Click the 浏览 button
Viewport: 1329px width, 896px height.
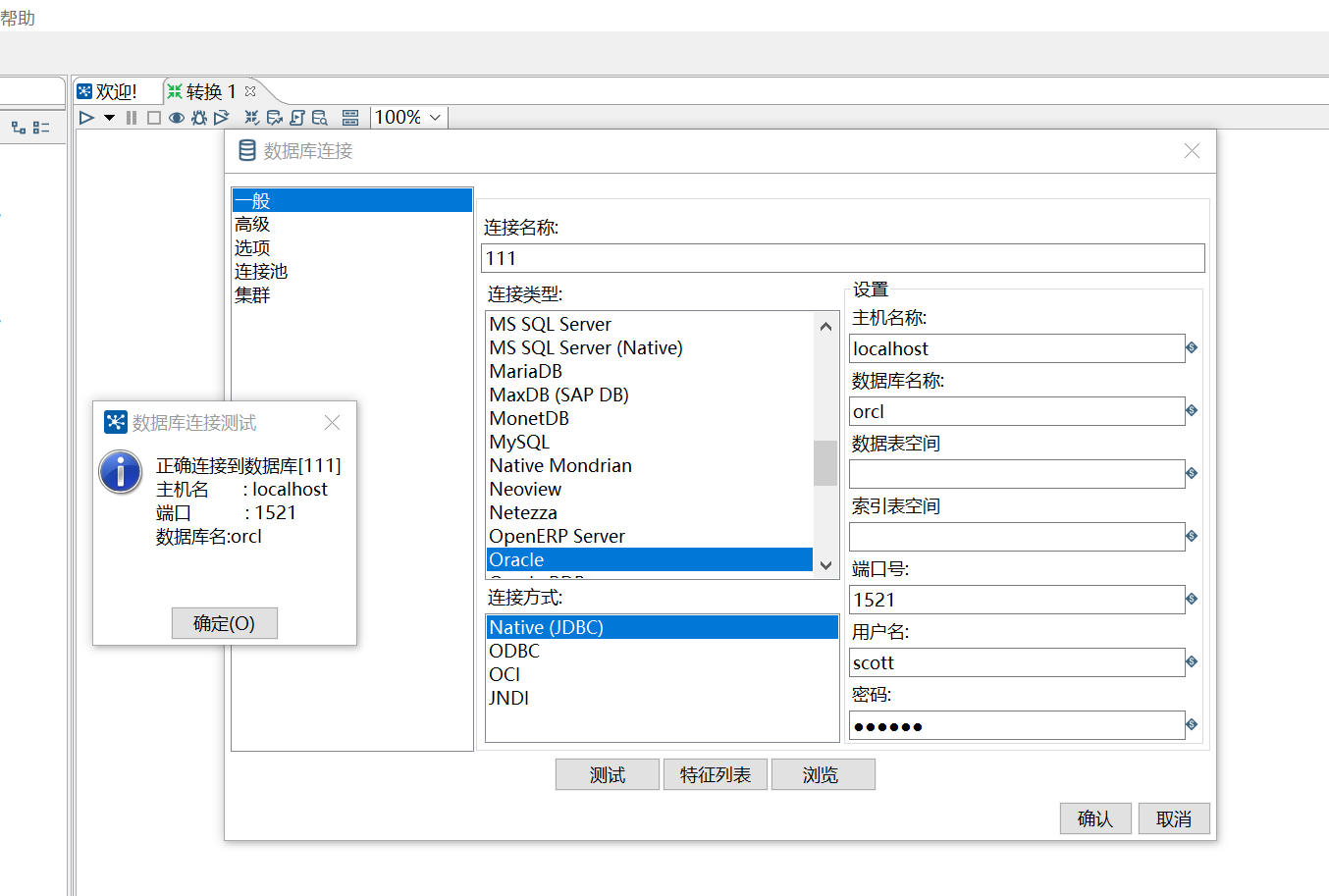click(x=823, y=774)
